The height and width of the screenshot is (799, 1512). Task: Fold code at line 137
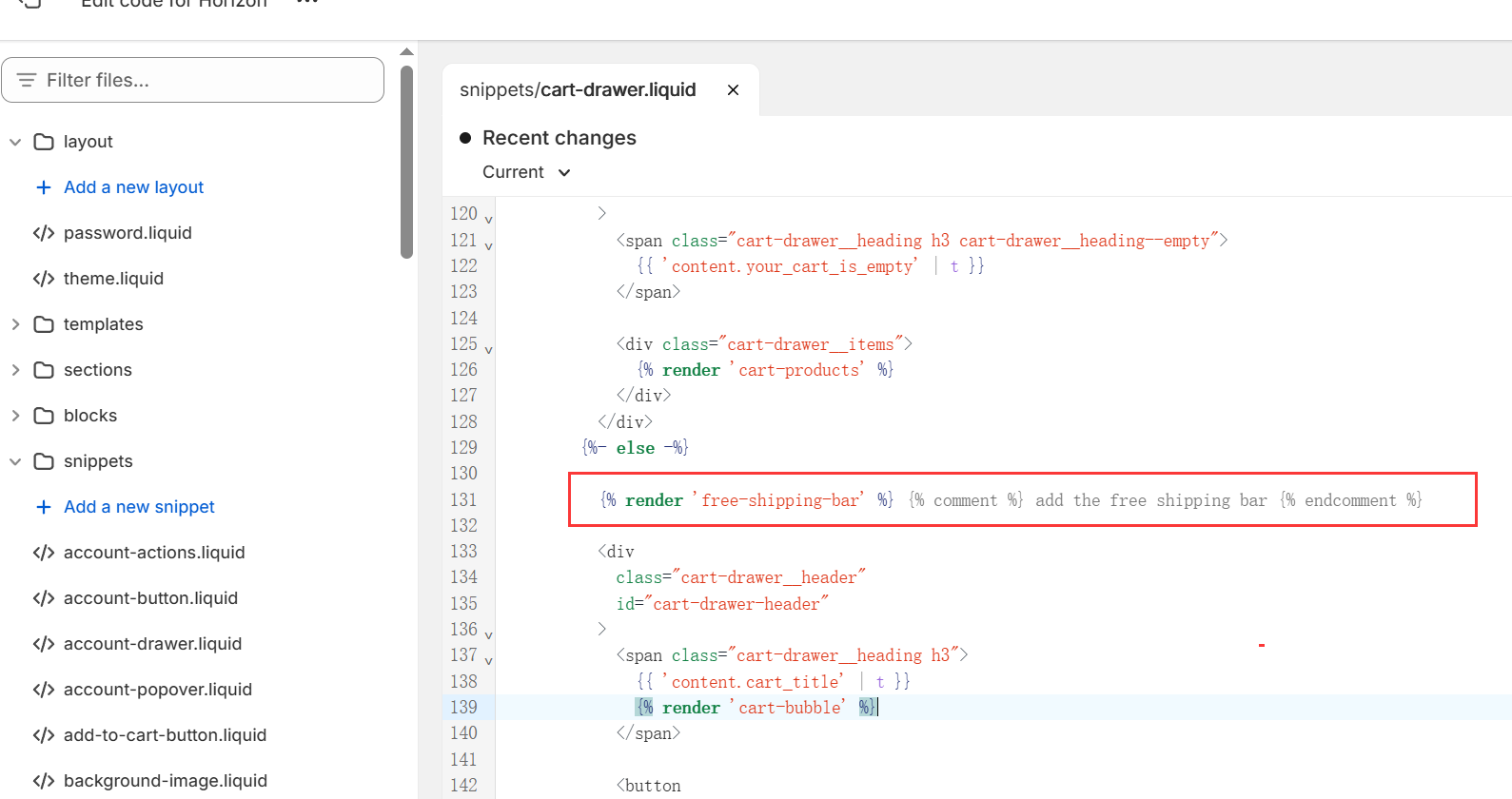(488, 660)
